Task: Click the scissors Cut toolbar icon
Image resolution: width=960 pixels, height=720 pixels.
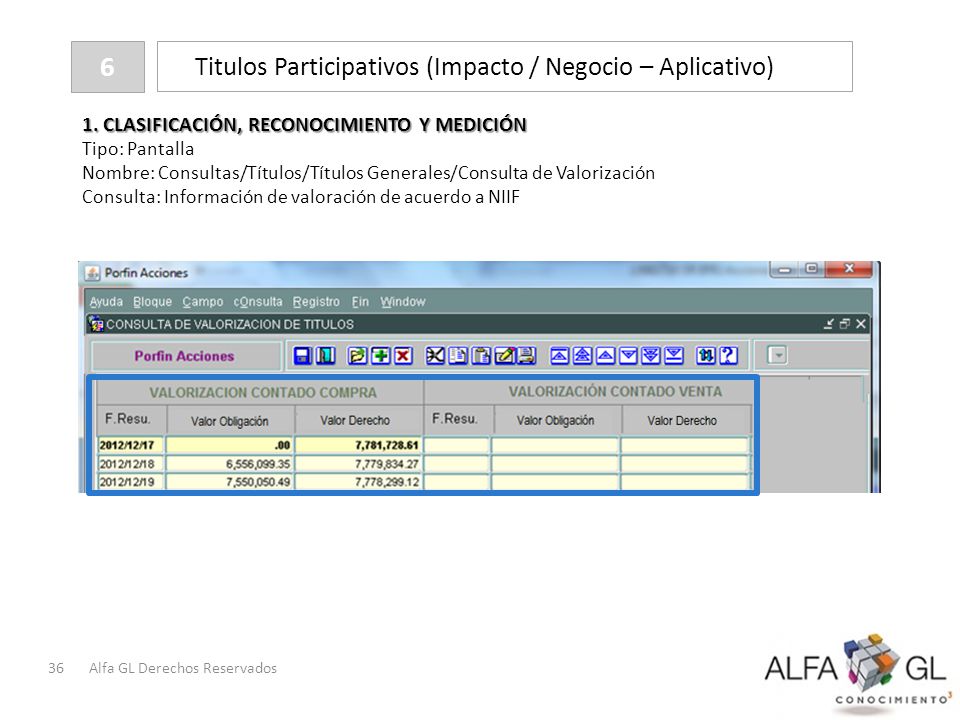Action: click(435, 356)
